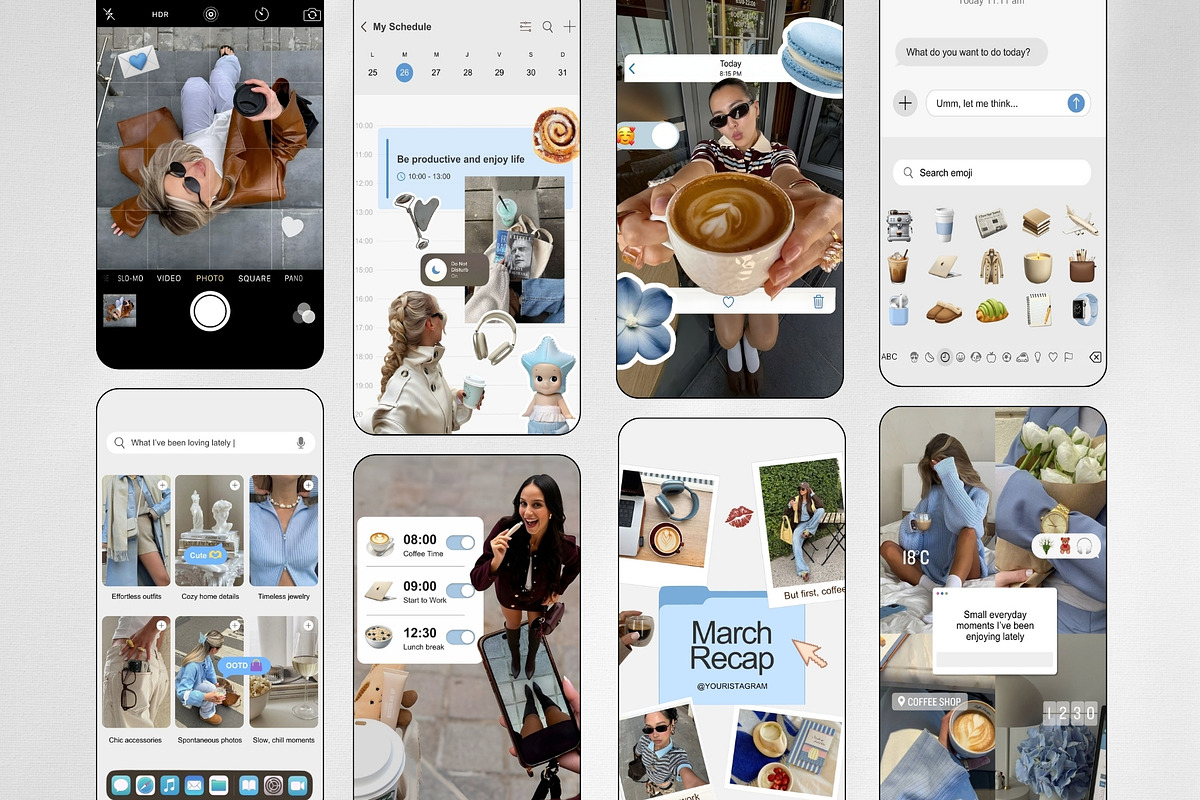The width and height of the screenshot is (1200, 800).
Task: Select date 26 in the schedule calendar
Action: click(404, 72)
